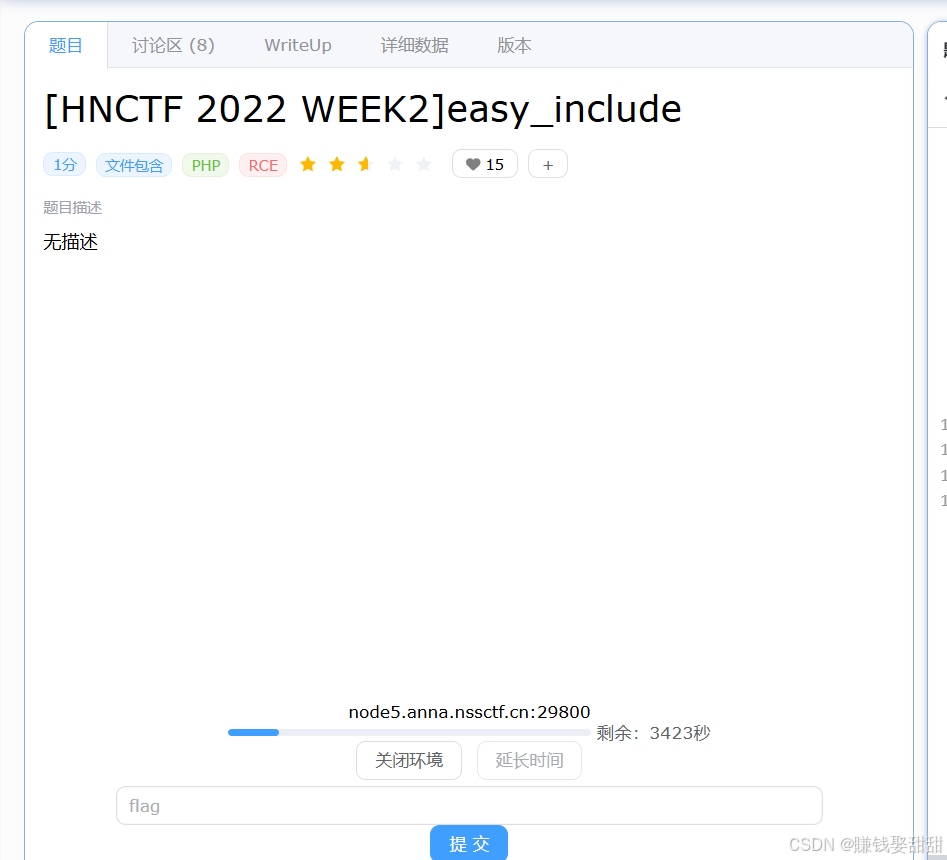Select the RCE tag

point(263,165)
